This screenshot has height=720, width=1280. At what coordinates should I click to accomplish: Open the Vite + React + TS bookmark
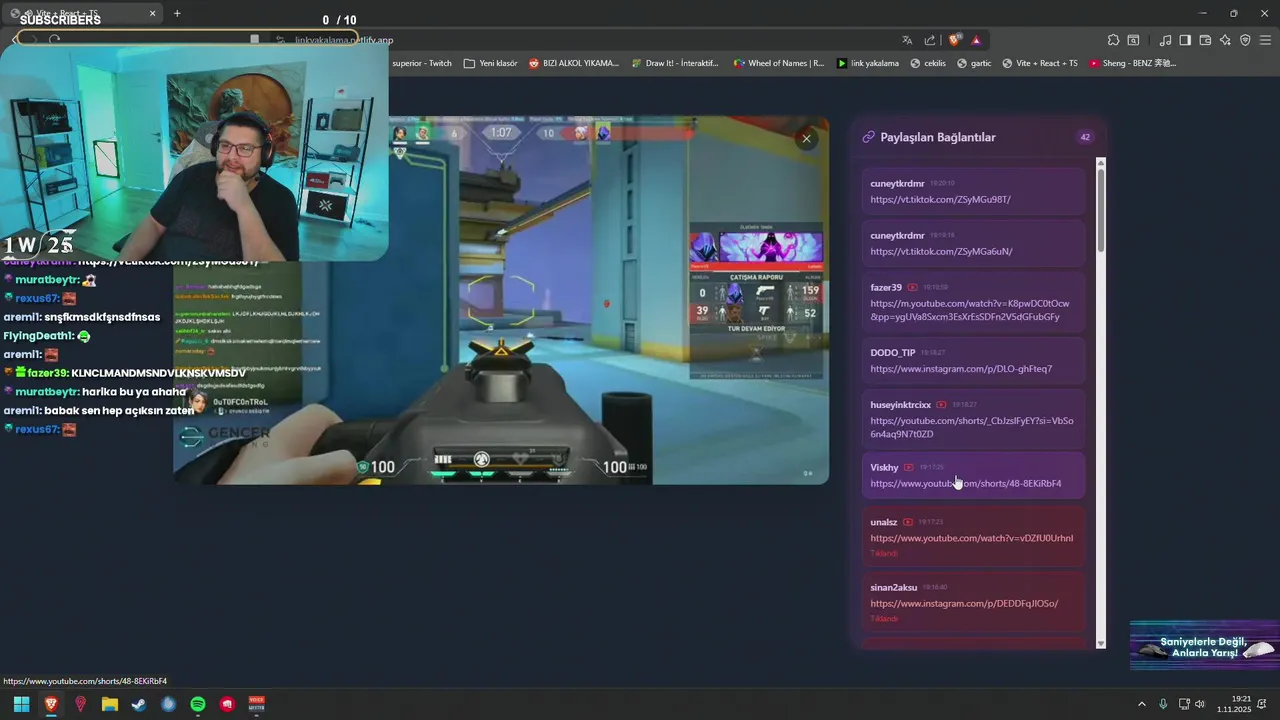pos(1040,63)
